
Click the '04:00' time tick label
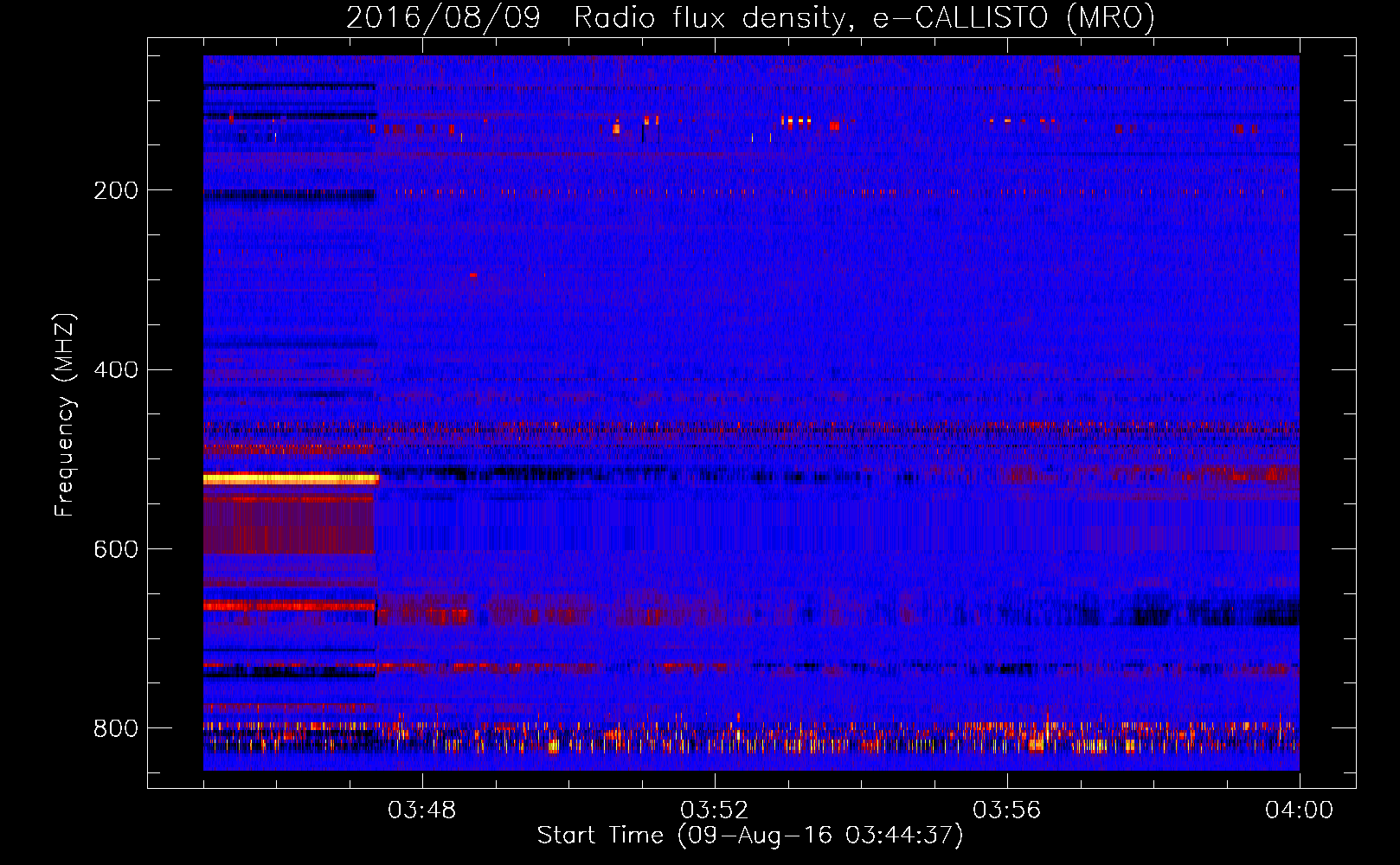click(1300, 811)
